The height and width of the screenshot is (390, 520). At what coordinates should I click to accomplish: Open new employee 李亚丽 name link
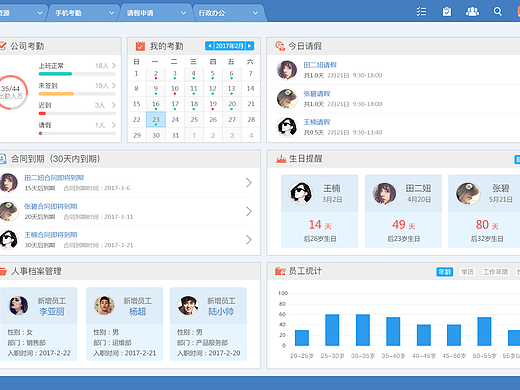(52, 312)
